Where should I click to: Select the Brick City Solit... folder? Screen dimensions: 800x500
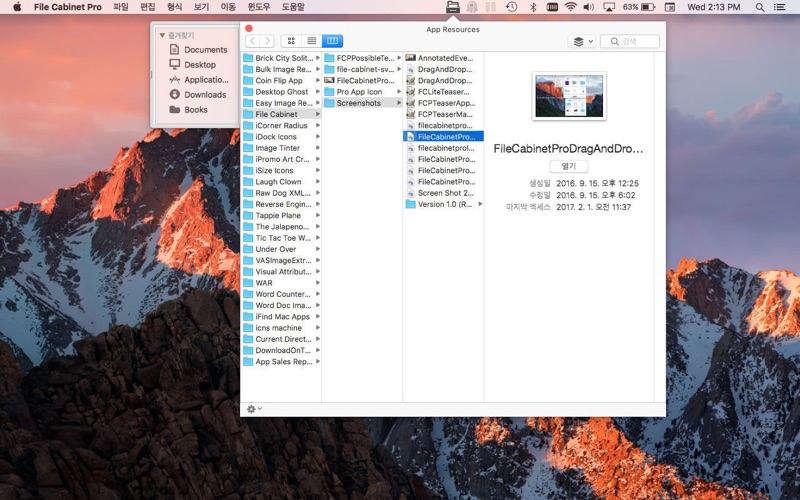pos(281,58)
